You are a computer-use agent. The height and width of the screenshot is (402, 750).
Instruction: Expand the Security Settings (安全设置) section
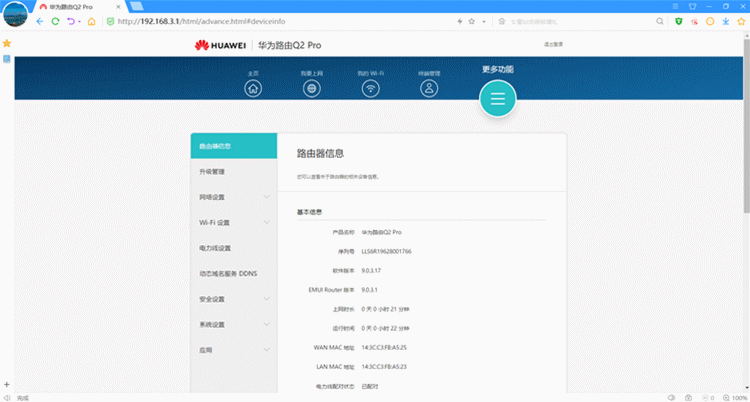(x=232, y=299)
